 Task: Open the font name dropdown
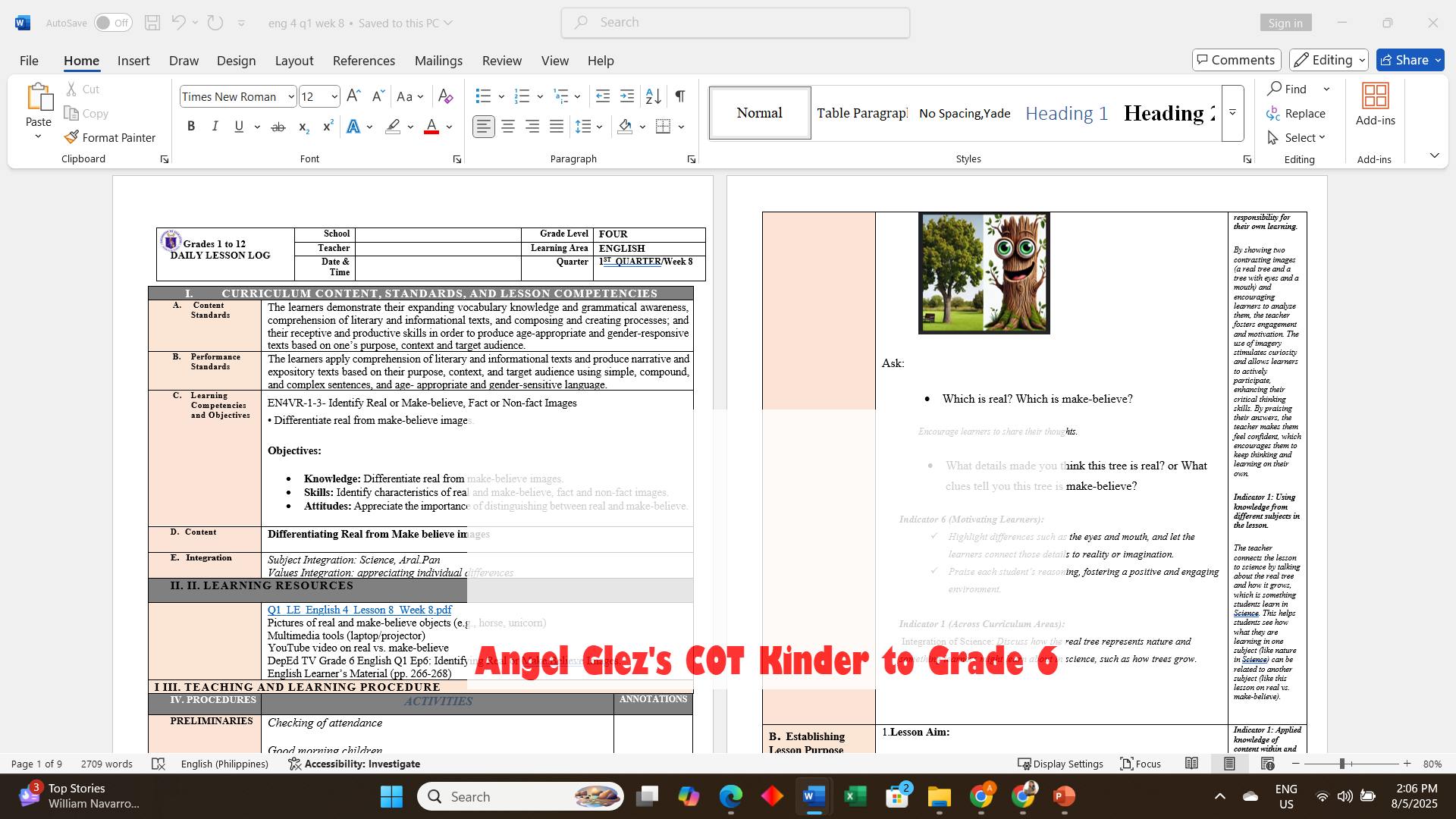pyautogui.click(x=290, y=96)
